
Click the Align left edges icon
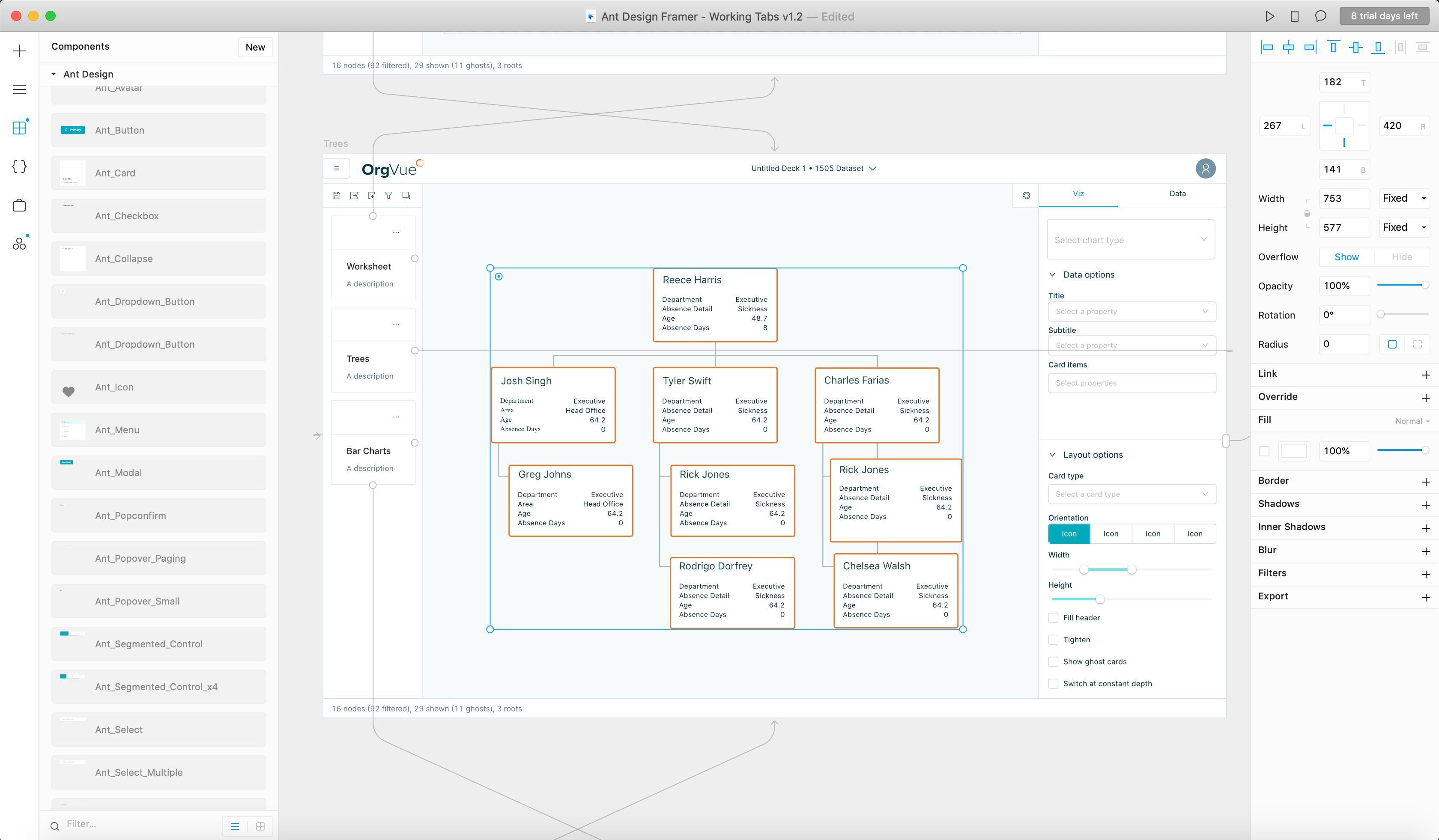coord(1266,48)
